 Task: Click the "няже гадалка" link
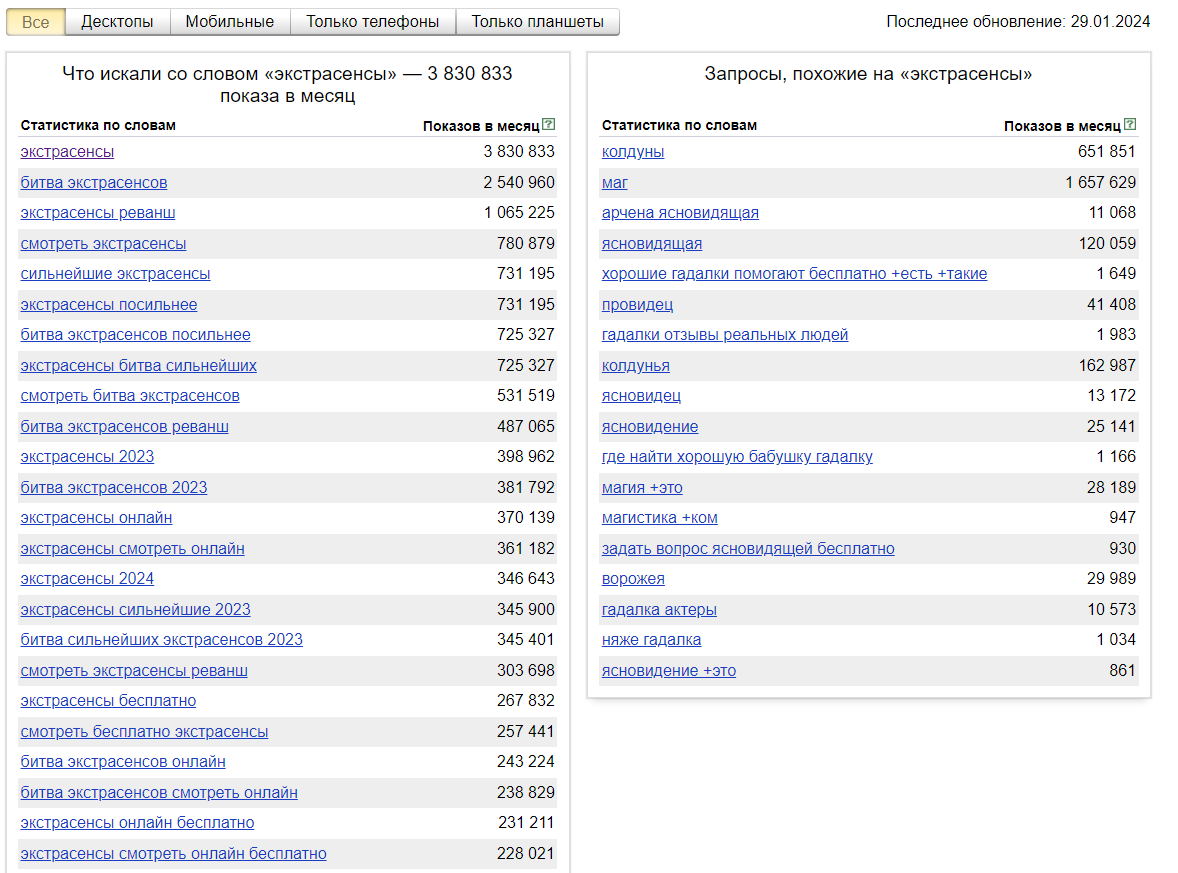[651, 639]
